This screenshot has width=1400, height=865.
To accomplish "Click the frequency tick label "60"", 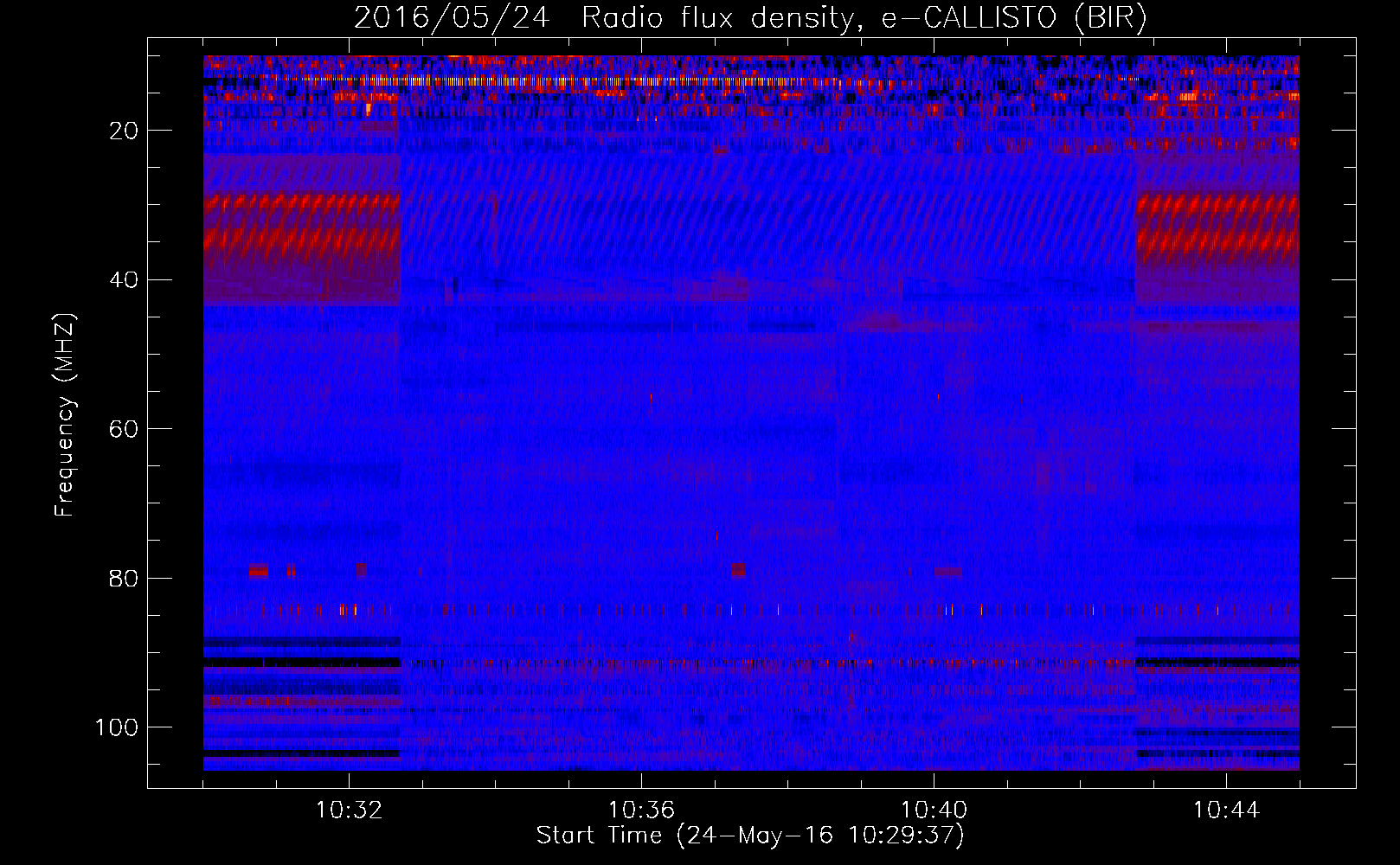I will (x=125, y=429).
